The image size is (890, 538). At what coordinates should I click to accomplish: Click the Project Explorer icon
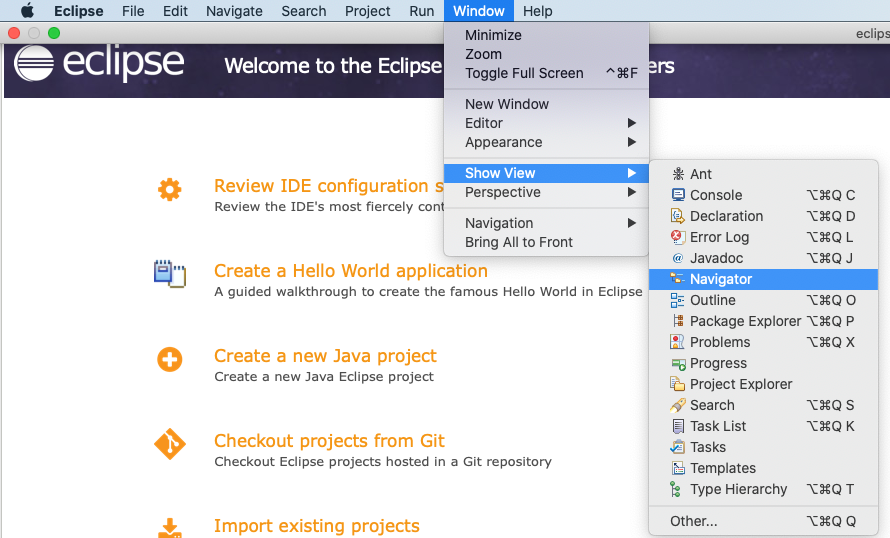click(x=678, y=384)
